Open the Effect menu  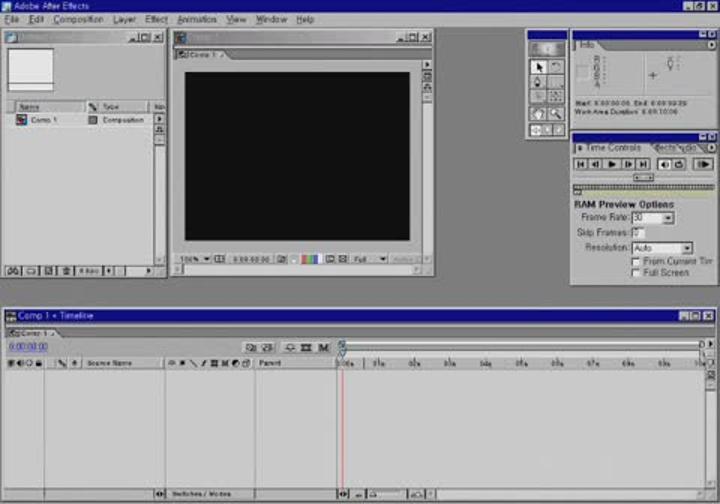[156, 19]
